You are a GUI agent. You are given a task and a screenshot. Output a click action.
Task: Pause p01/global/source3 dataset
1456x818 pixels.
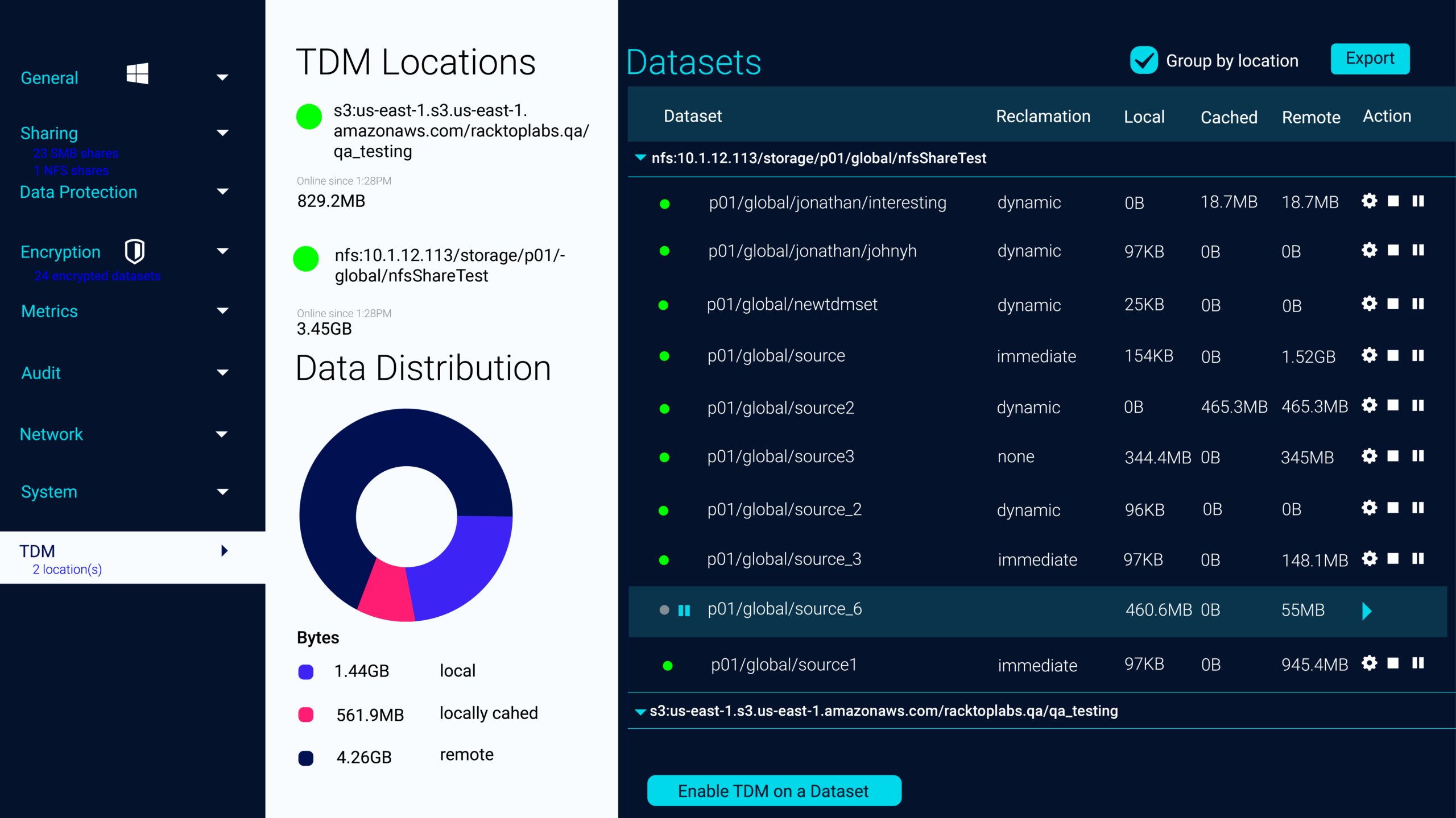tap(1418, 456)
